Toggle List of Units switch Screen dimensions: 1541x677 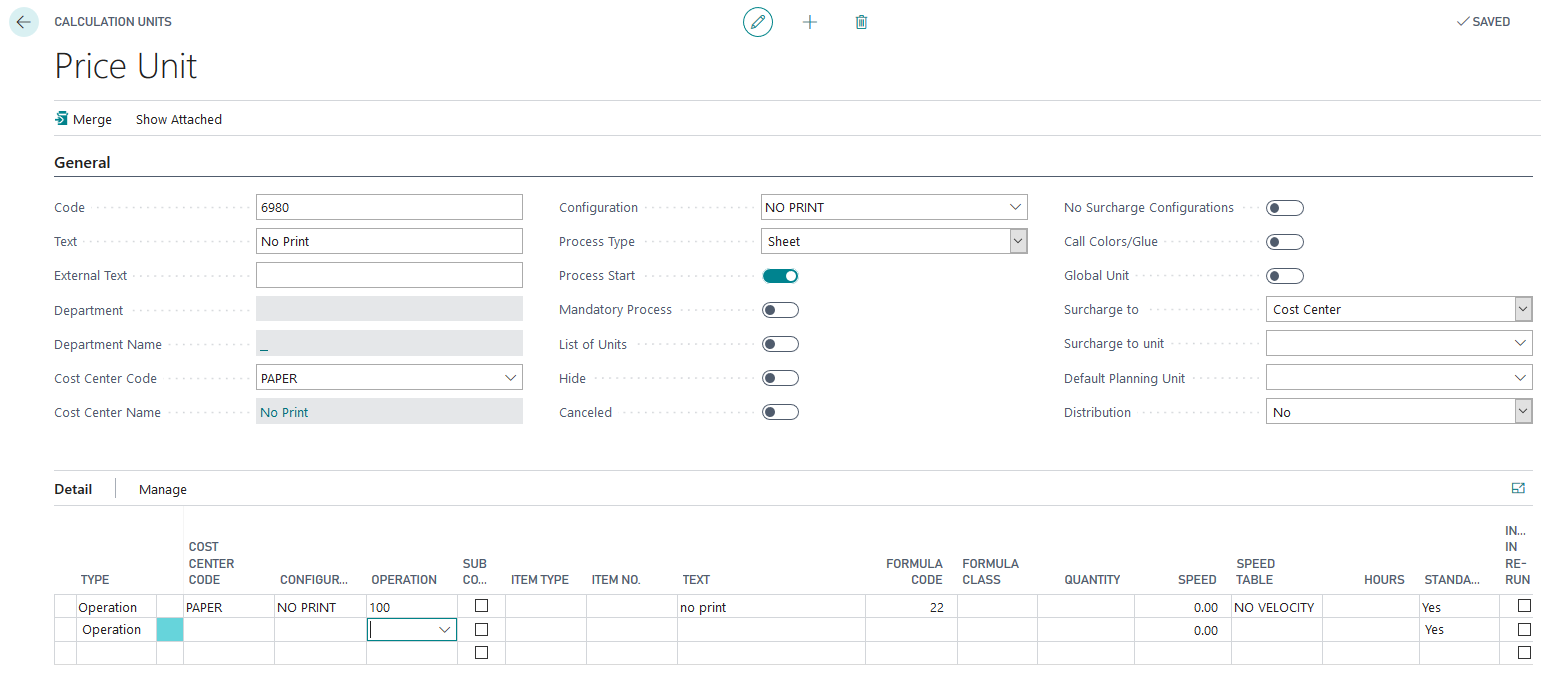click(780, 344)
